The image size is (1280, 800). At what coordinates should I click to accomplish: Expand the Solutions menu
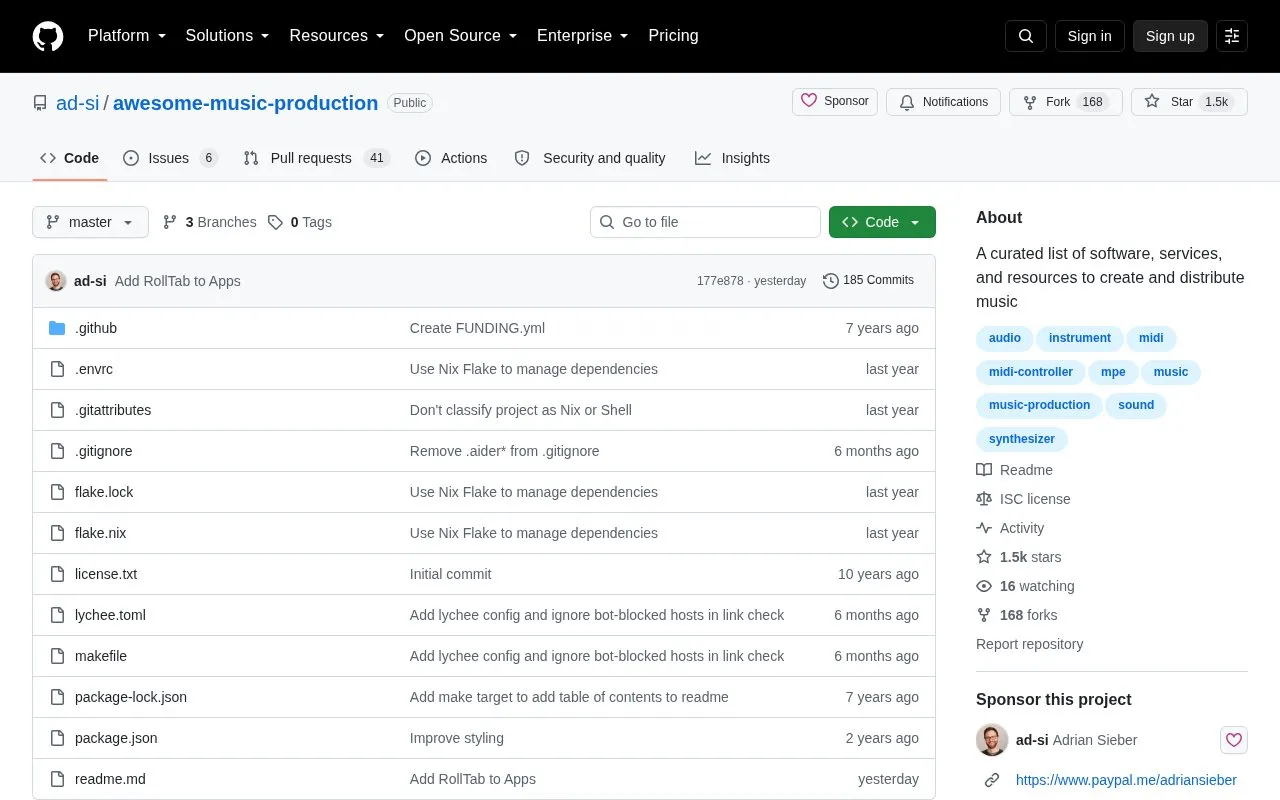pos(227,36)
